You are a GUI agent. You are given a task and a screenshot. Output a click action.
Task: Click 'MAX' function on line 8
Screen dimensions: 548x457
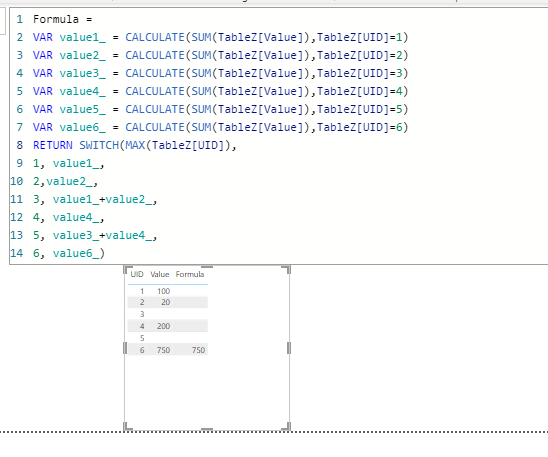coord(135,145)
